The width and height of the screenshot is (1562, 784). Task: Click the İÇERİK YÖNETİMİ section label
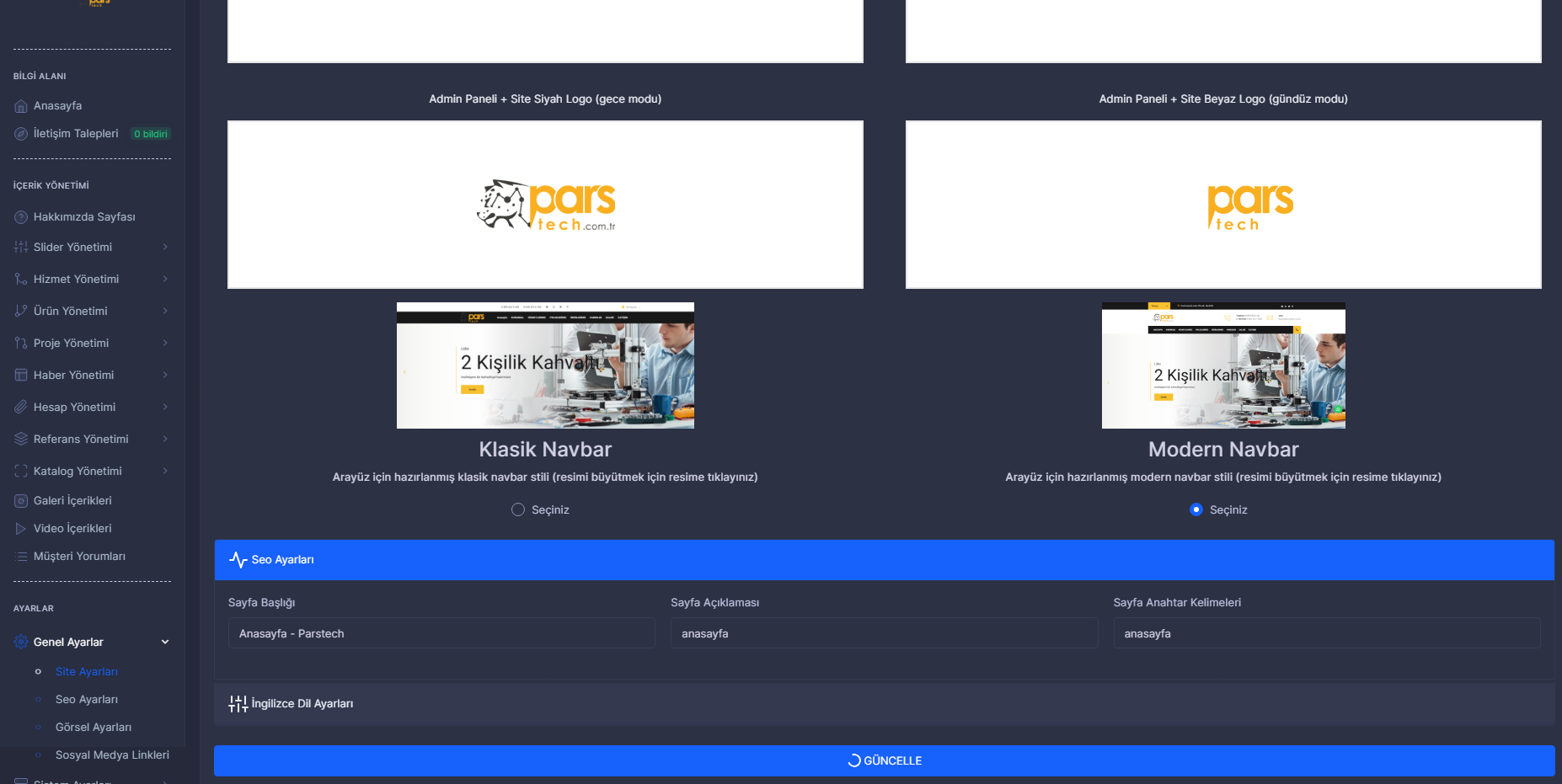coord(51,186)
